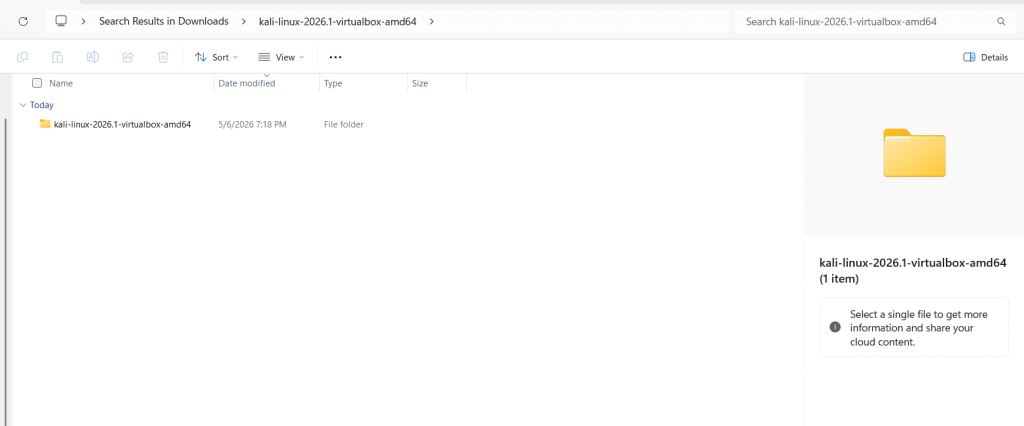
Task: Click the search magnifier icon
Action: click(x=1001, y=22)
